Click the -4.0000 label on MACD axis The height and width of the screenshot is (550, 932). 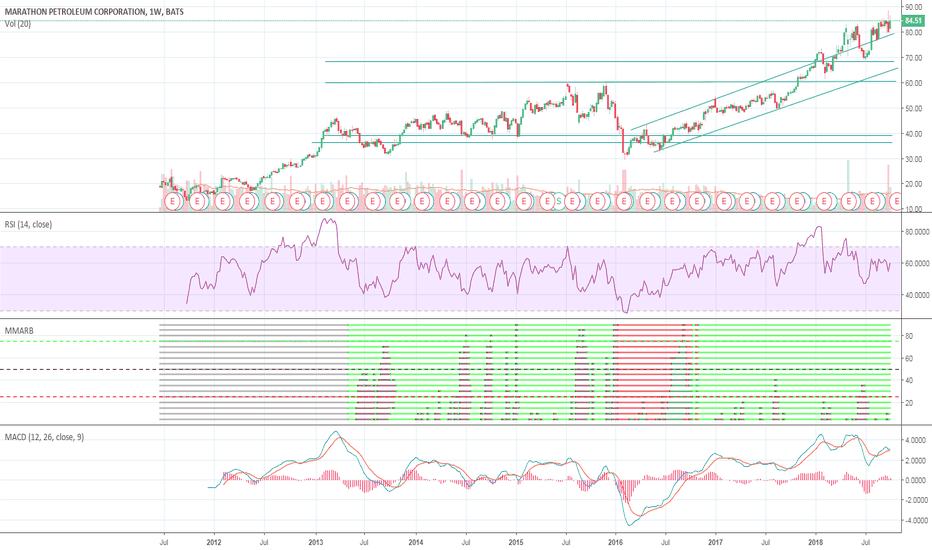tap(915, 521)
